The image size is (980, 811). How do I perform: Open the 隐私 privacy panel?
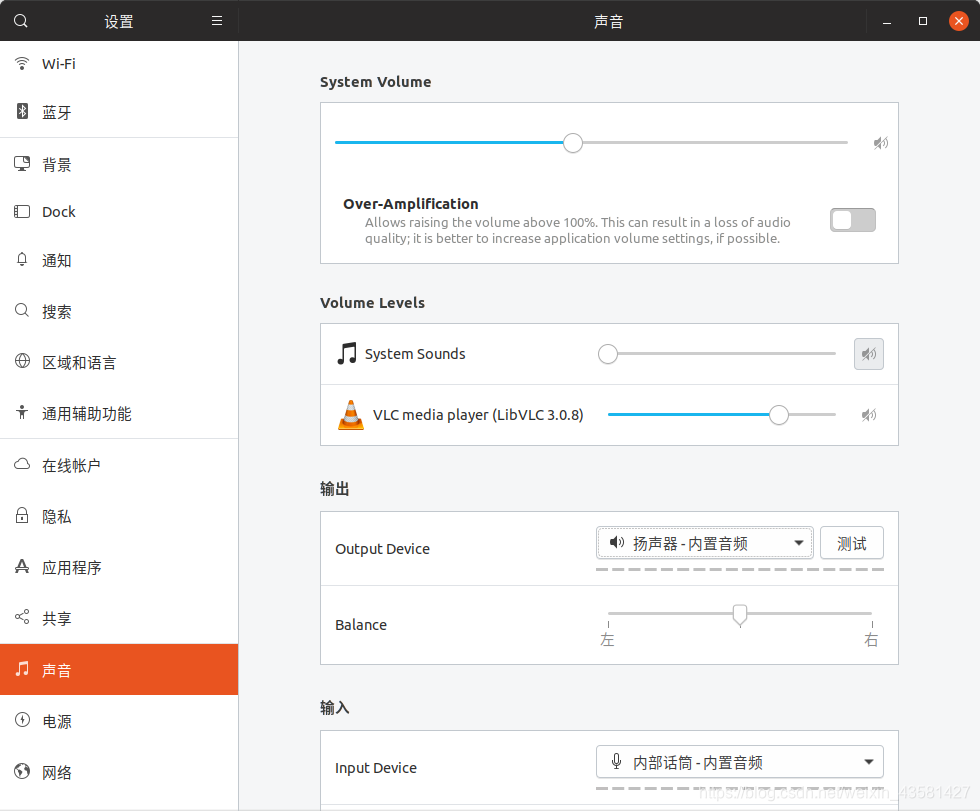coord(119,516)
